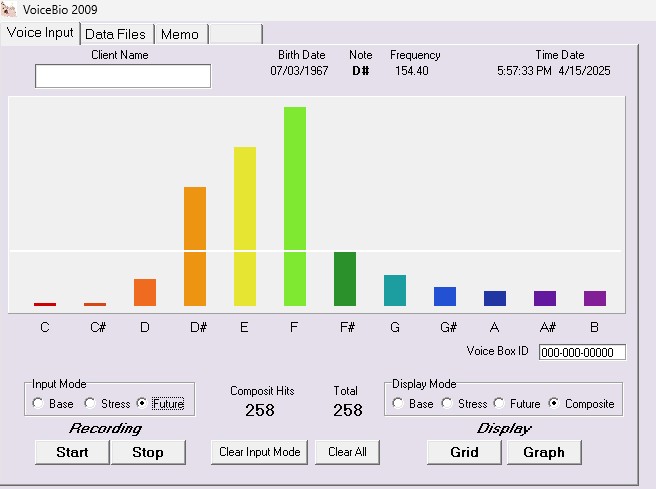Show the Grid display
656x489 pixels.
pos(464,452)
